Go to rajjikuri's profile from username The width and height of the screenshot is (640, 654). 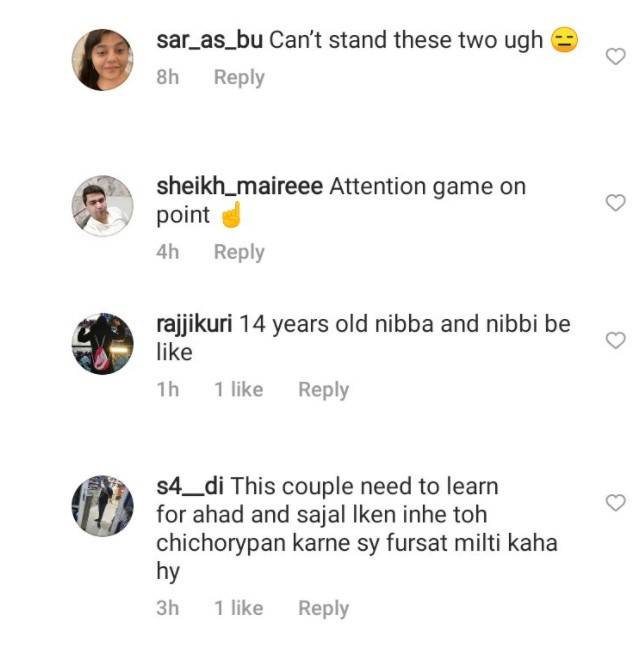click(194, 324)
